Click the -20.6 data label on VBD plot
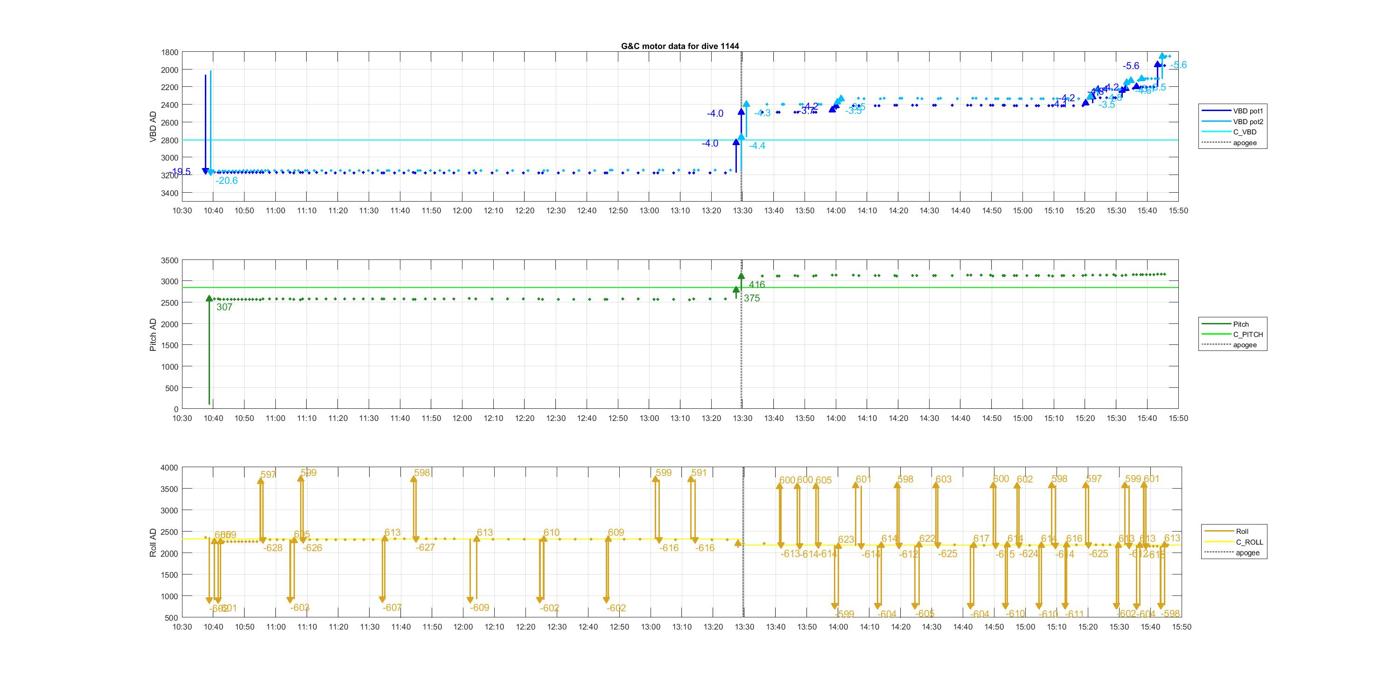Screen dimensions: 1400x693 [x=226, y=180]
